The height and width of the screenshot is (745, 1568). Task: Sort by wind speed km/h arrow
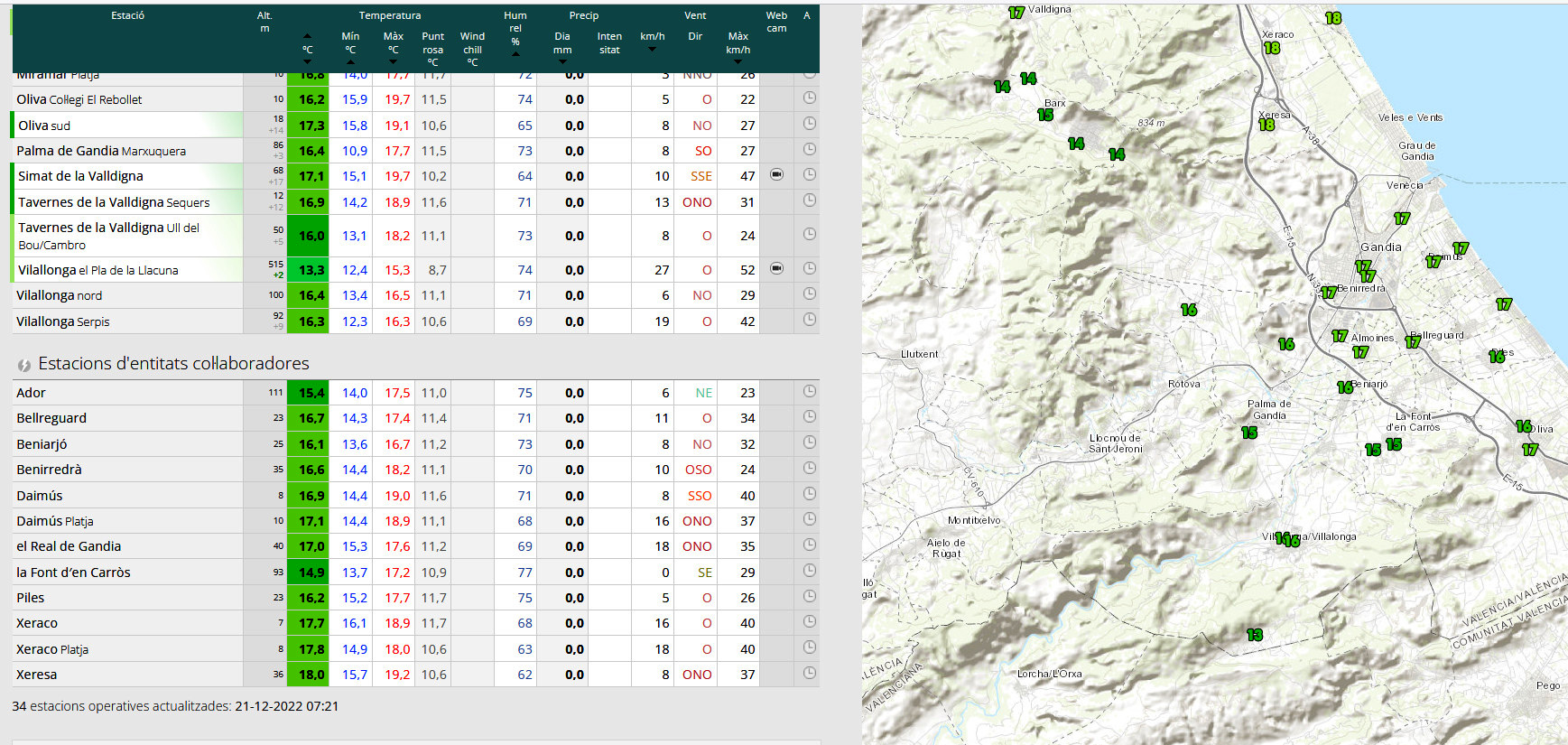(x=652, y=50)
